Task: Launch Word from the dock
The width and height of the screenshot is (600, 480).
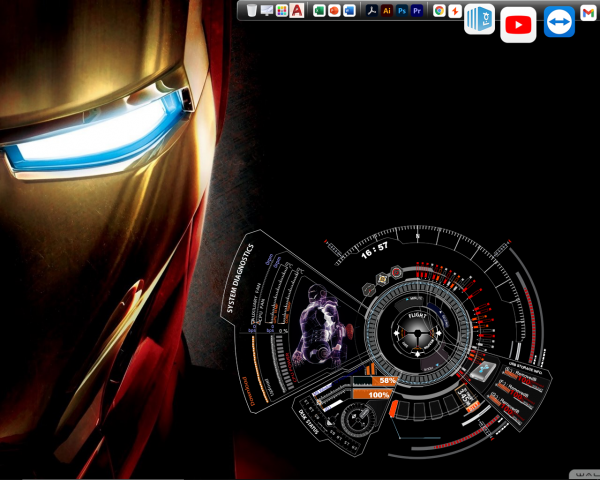Action: [x=349, y=11]
